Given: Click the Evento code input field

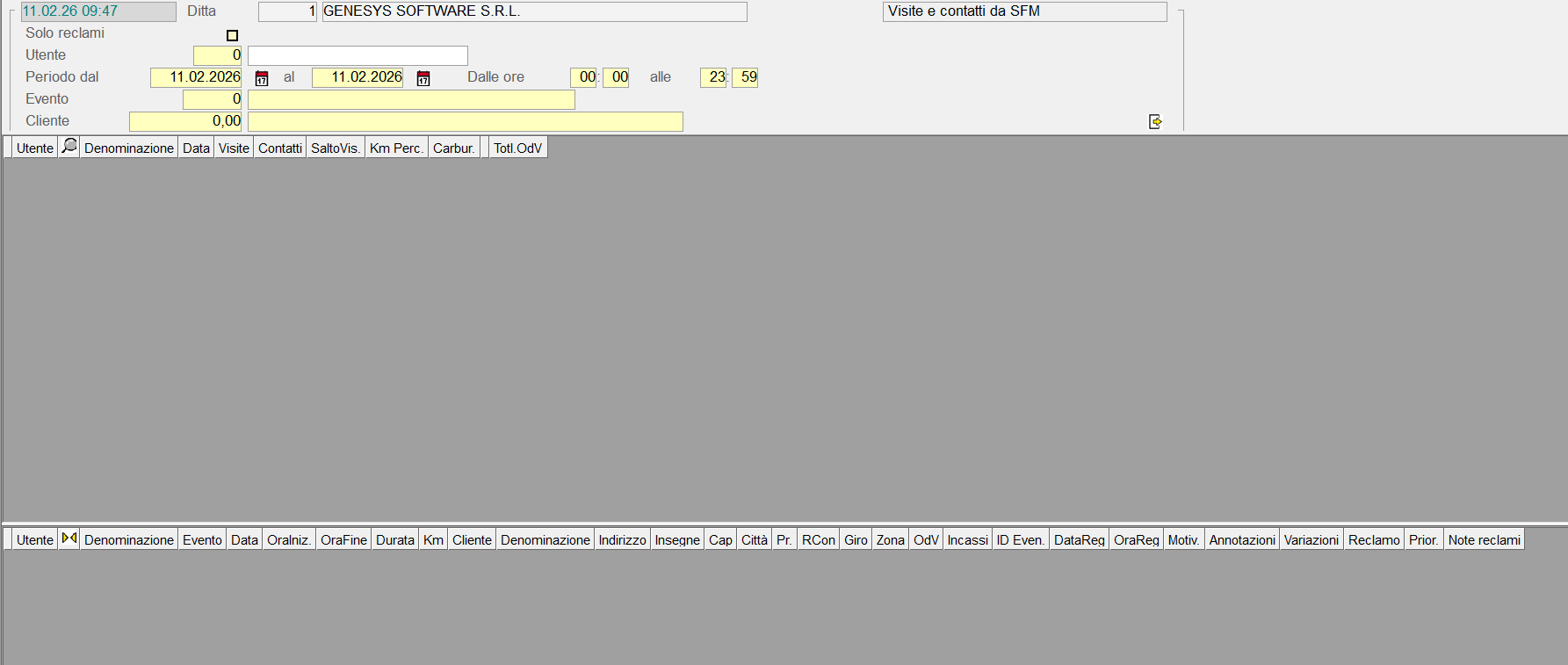Looking at the screenshot, I should [212, 99].
